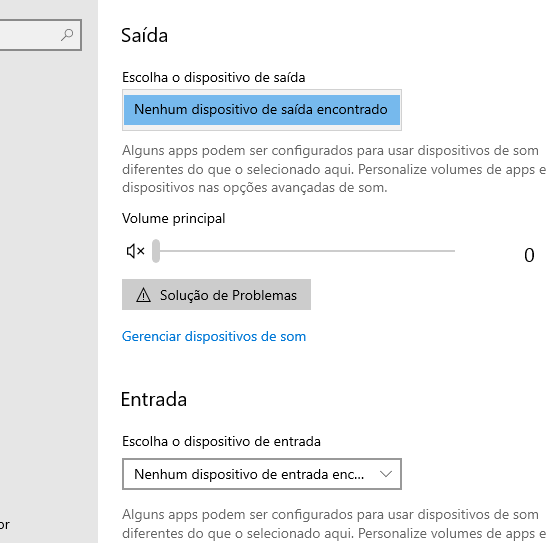Viewport: 550px width, 543px height.
Task: Click the Volume principal label
Action: tap(174, 219)
